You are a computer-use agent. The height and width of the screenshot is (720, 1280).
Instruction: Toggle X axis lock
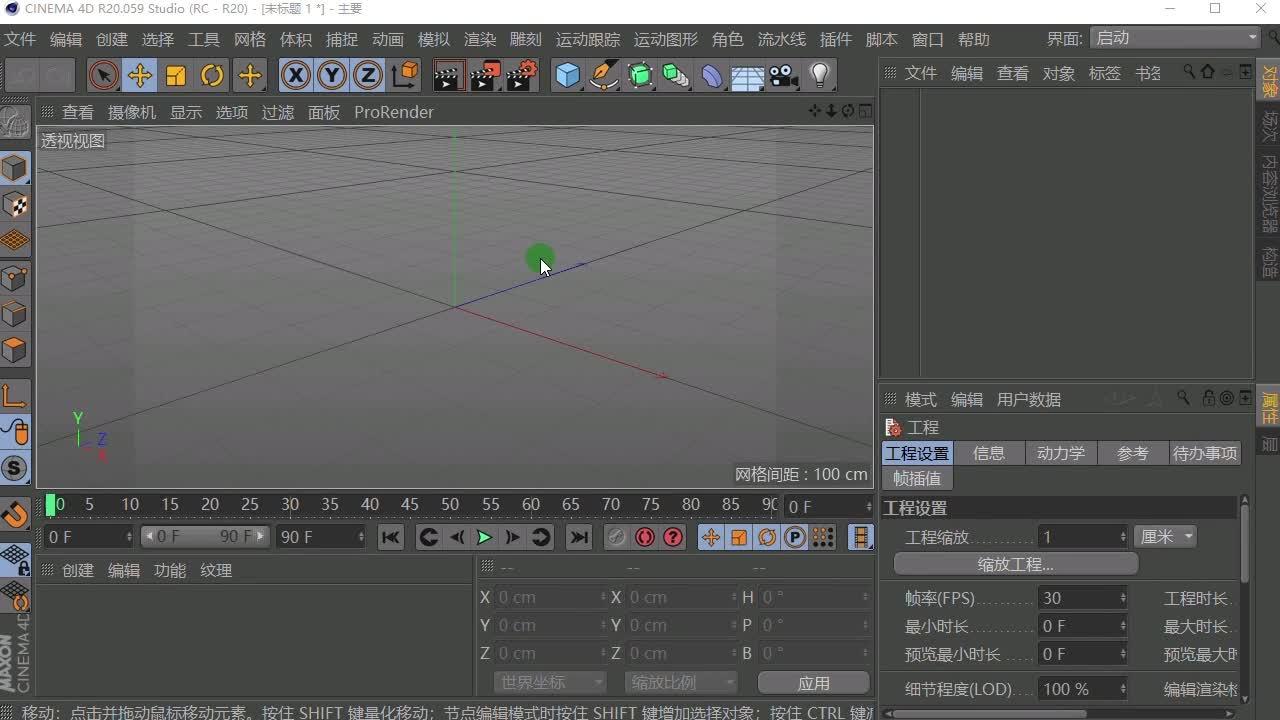pos(295,75)
